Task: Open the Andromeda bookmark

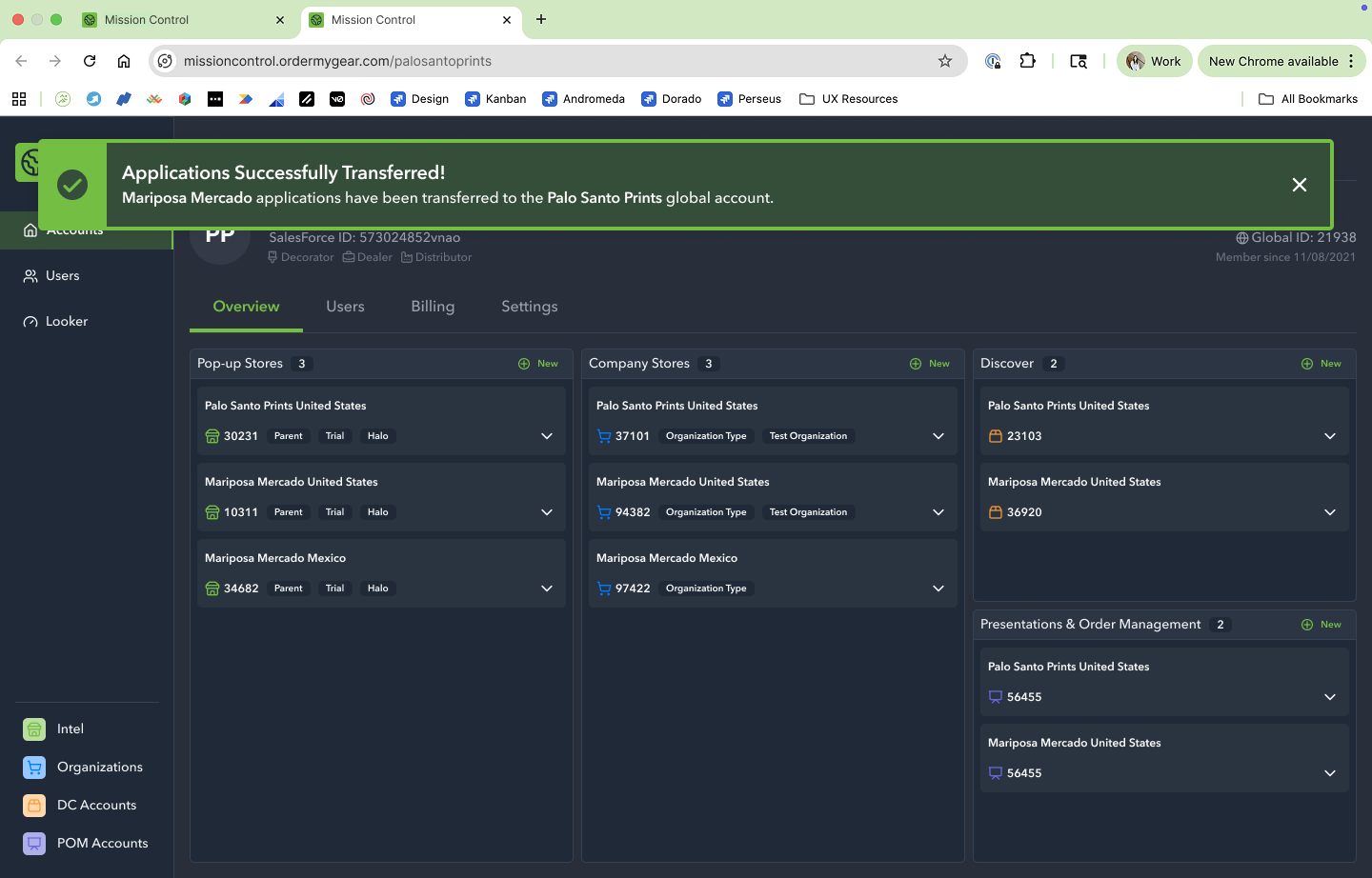Action: [x=583, y=99]
